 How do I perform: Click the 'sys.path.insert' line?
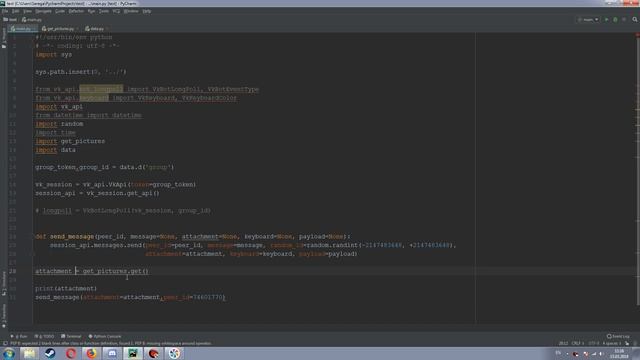coord(81,72)
